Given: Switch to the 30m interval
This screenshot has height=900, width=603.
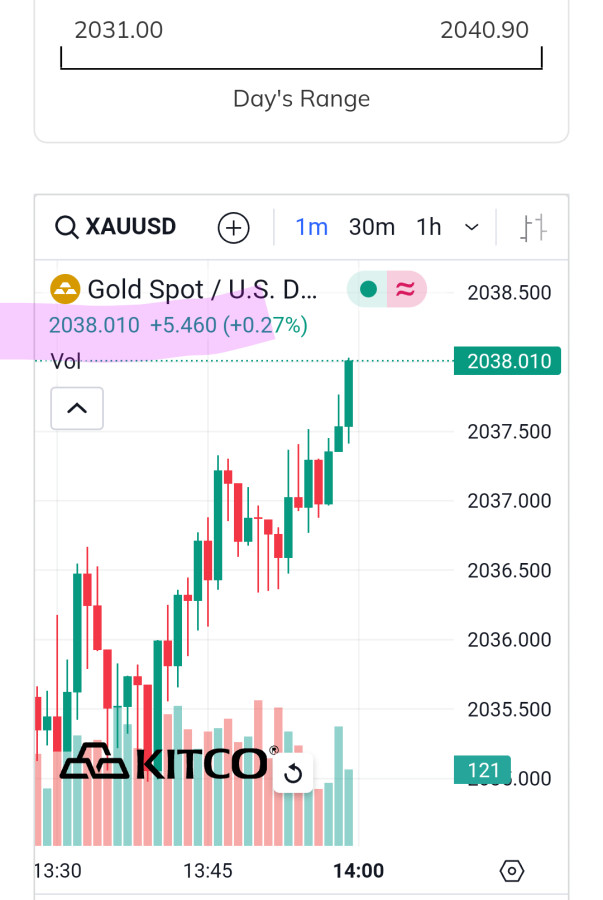Looking at the screenshot, I should point(372,227).
